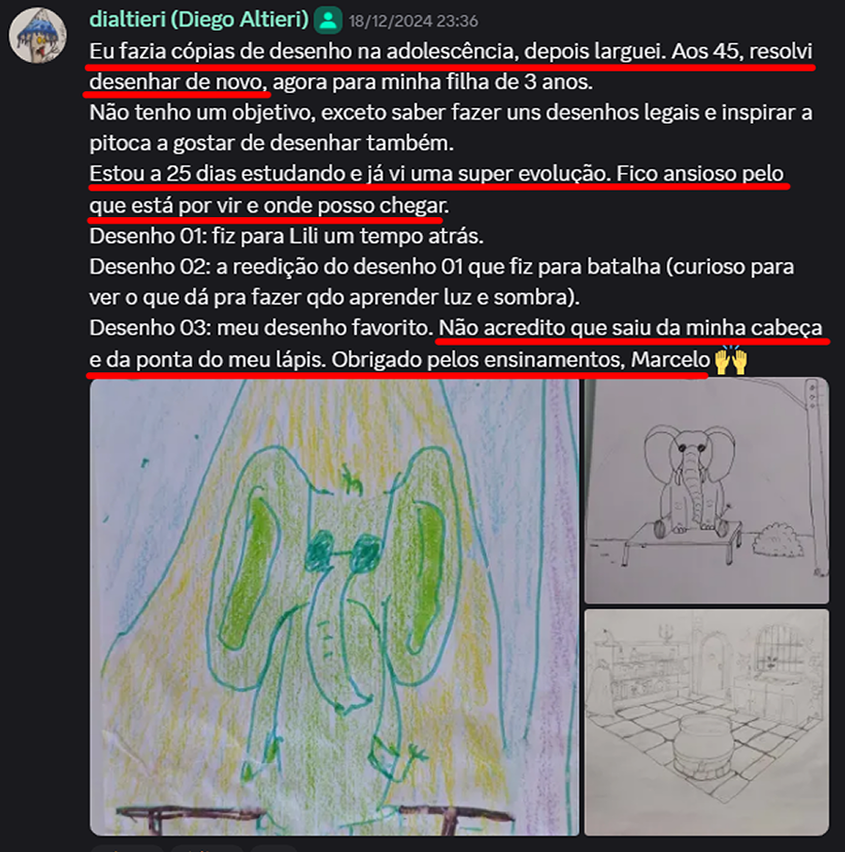
Task: Open the colorful crayon elephant drawing
Action: pos(335,607)
